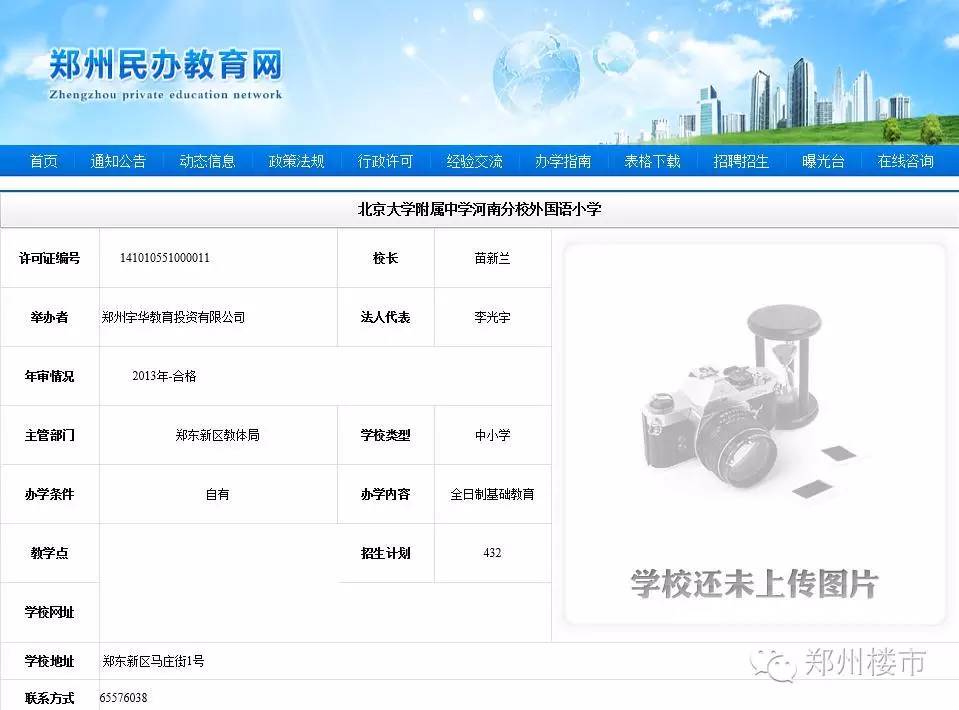Click the school type value 中小学

click(492, 435)
